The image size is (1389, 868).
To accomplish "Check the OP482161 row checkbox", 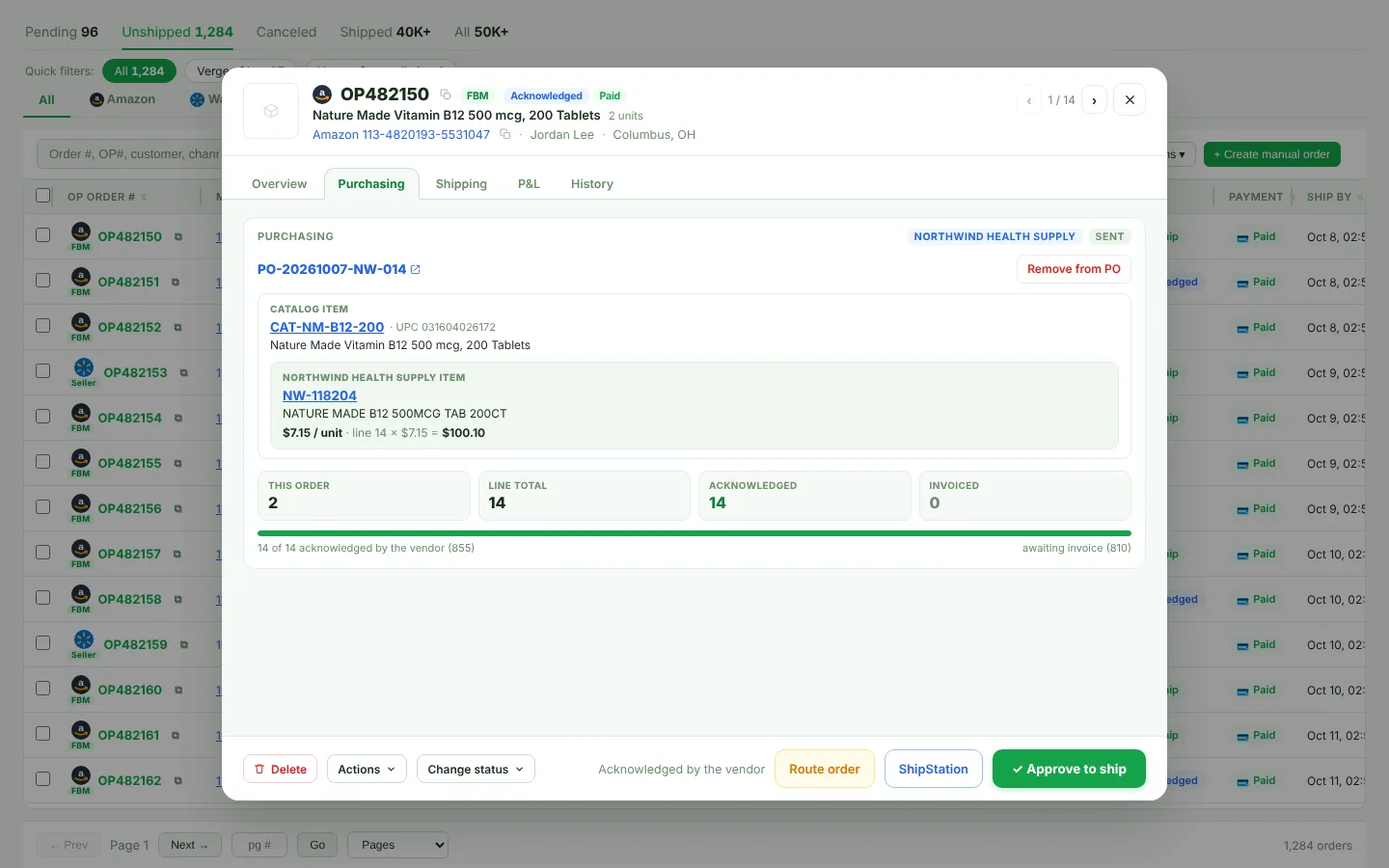I will [x=42, y=734].
